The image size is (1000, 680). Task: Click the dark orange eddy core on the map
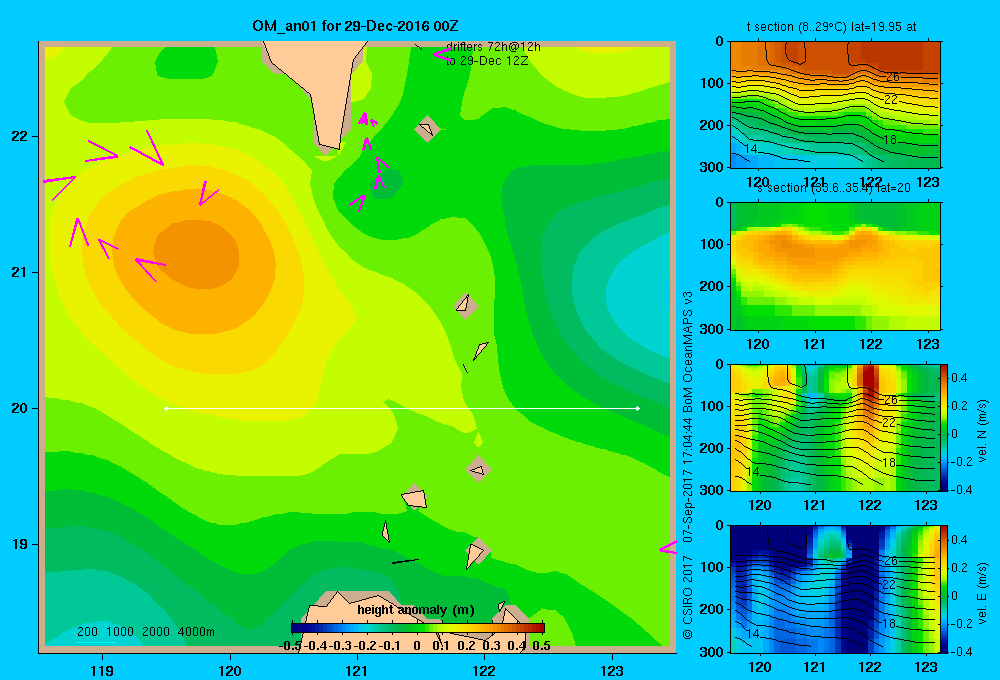196,254
